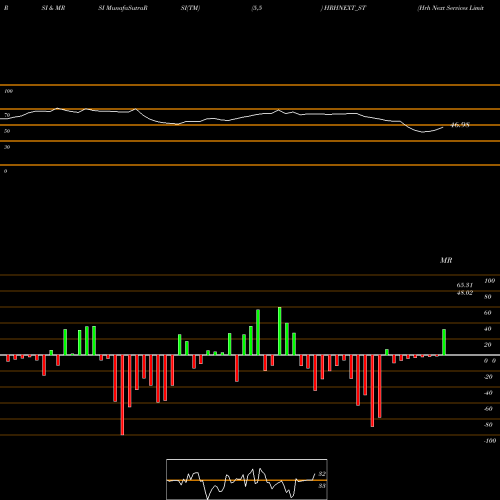
Task: Click the 50 level label on RSI axis
Action: tap(7, 131)
